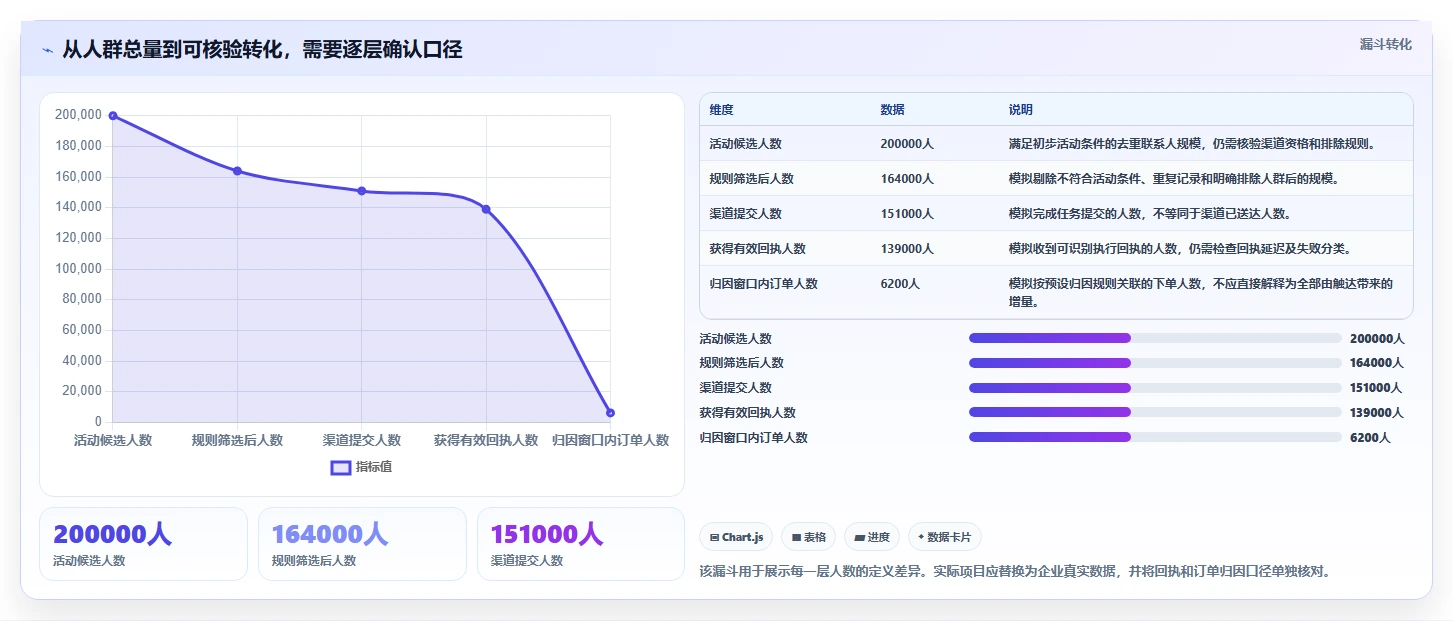Click the chart point for 渠道提交人数
The image size is (1453, 621).
coord(362,191)
